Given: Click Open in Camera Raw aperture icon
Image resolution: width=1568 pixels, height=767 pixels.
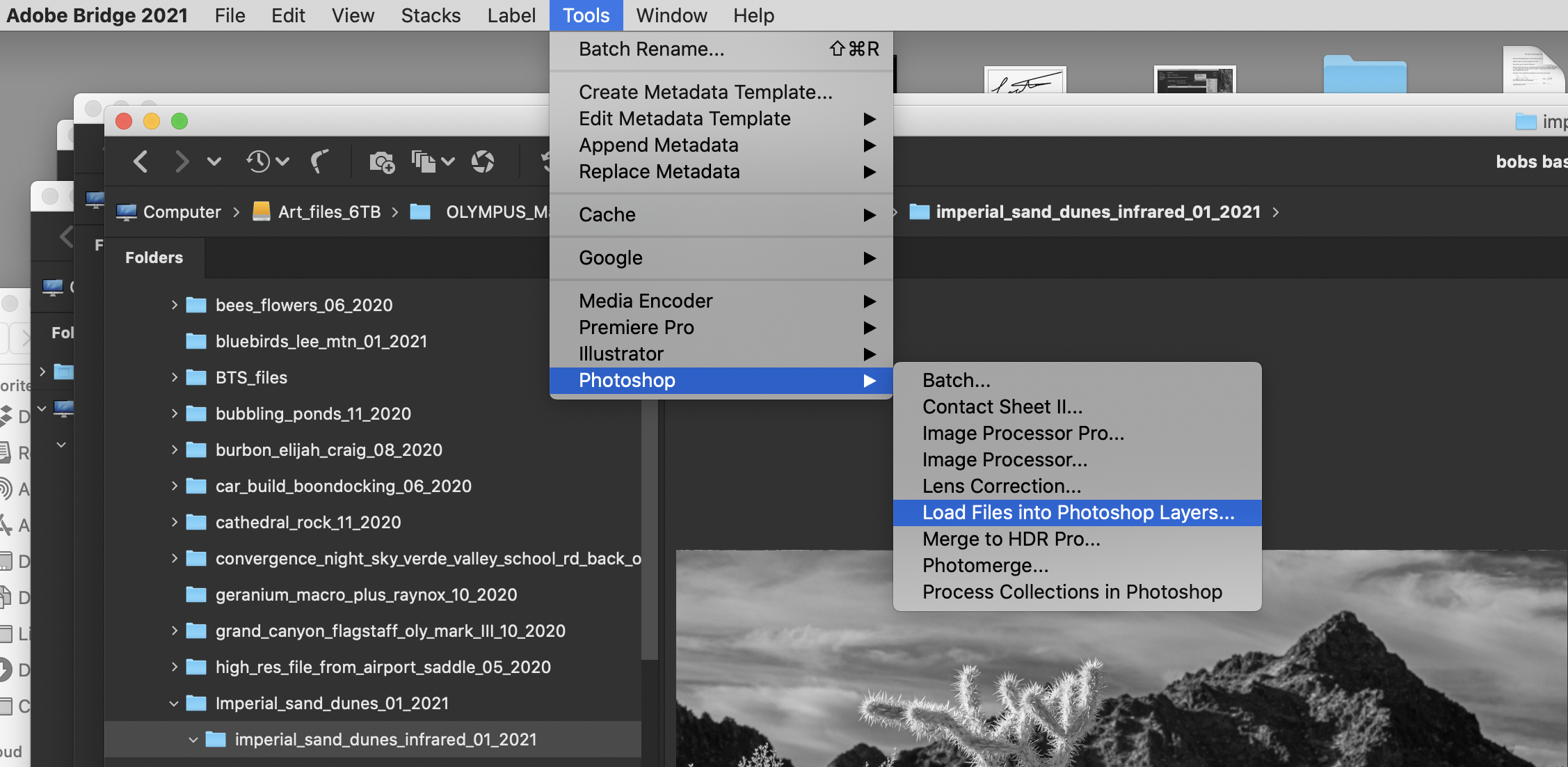Looking at the screenshot, I should (x=483, y=161).
